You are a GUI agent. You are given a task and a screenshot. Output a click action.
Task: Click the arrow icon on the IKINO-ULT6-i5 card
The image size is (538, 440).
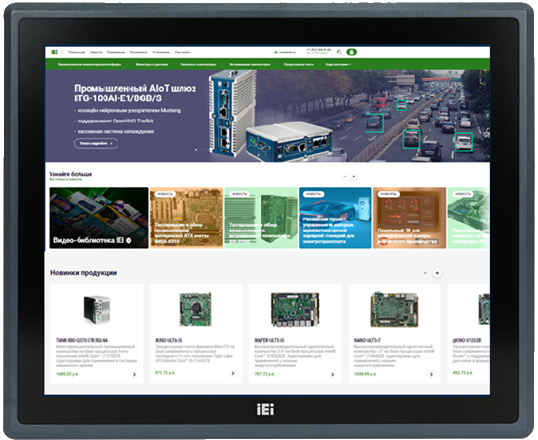coord(233,373)
